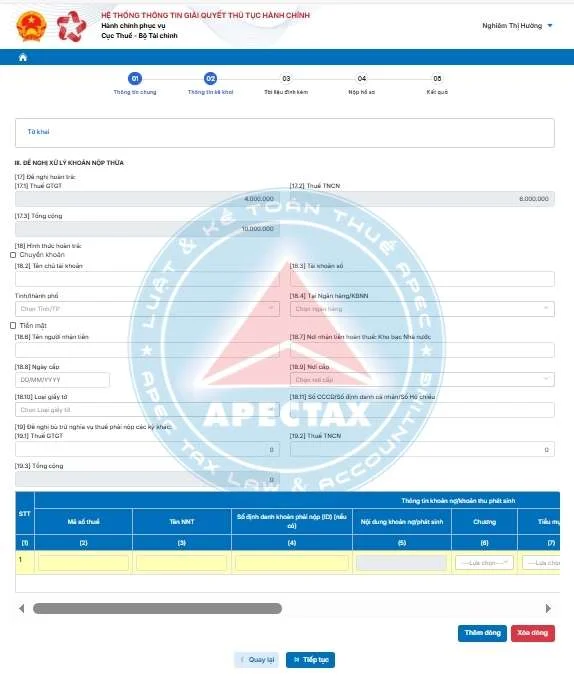
Task: Click the Tên NNT cell in row 1
Action: [x=182, y=563]
